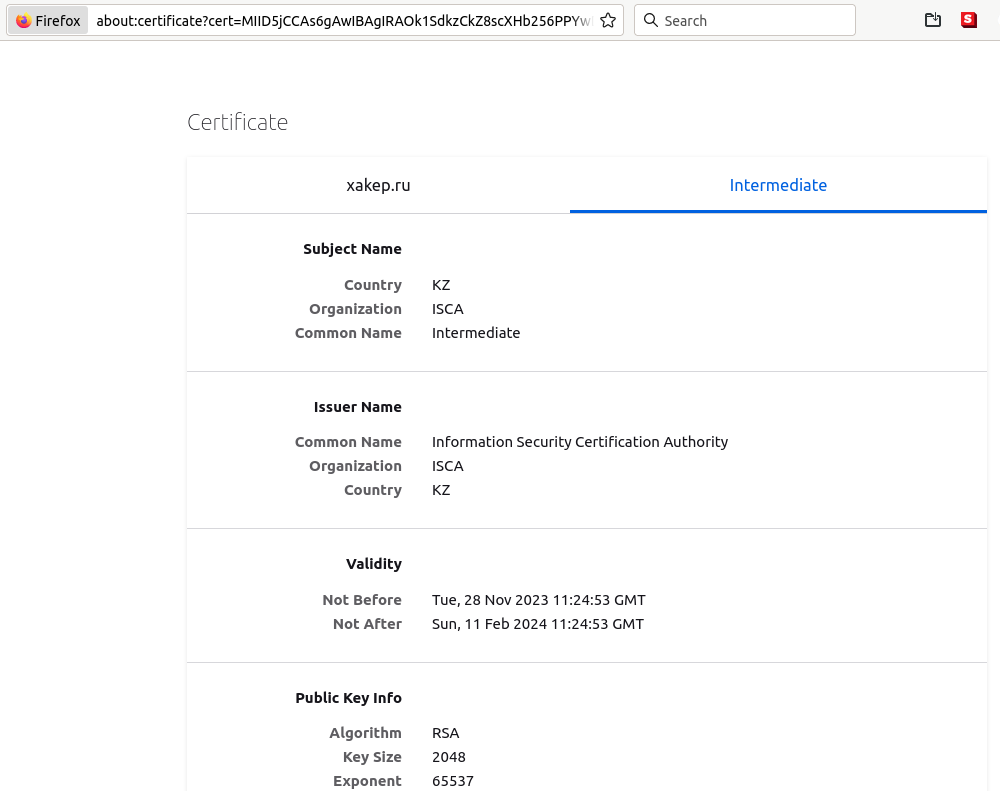
Task: Click the 2048 key size value
Action: 448,757
